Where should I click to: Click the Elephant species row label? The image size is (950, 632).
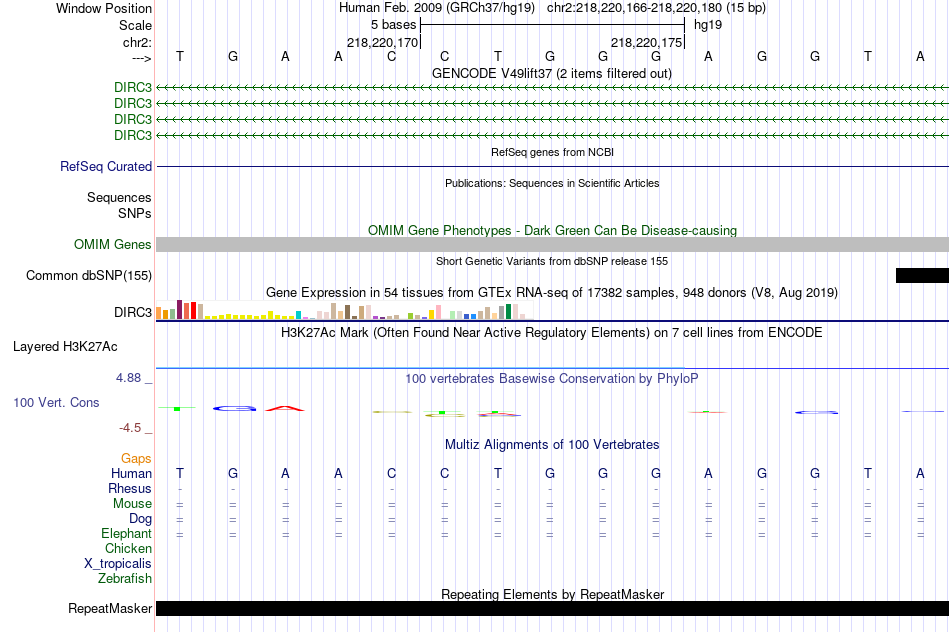(x=126, y=534)
